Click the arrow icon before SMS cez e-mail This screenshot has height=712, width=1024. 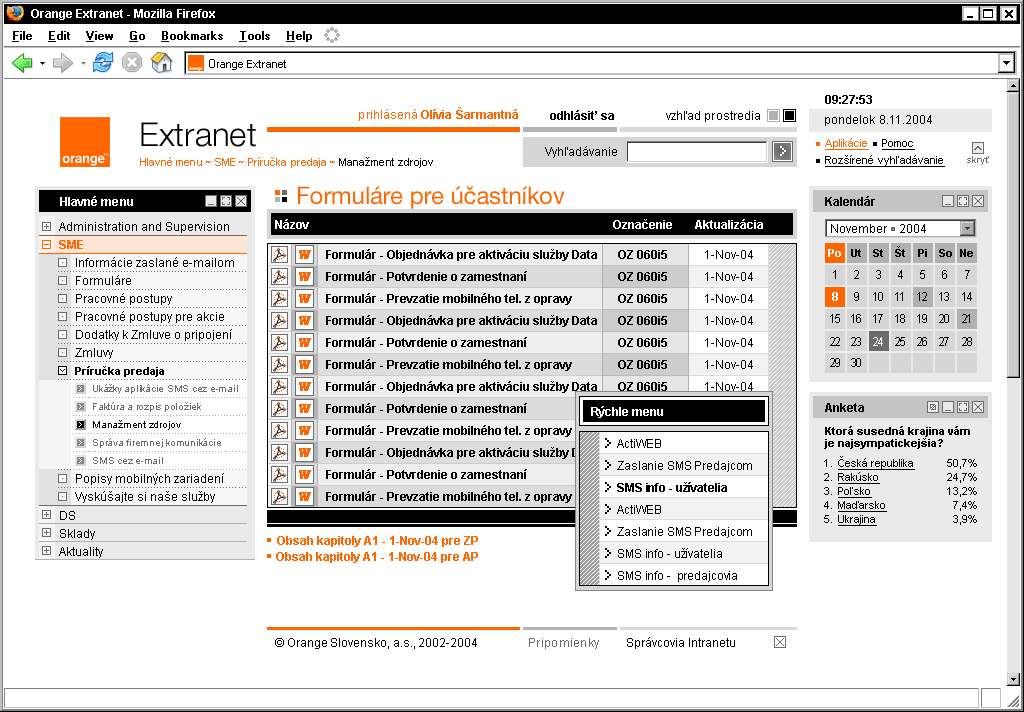pos(80,461)
